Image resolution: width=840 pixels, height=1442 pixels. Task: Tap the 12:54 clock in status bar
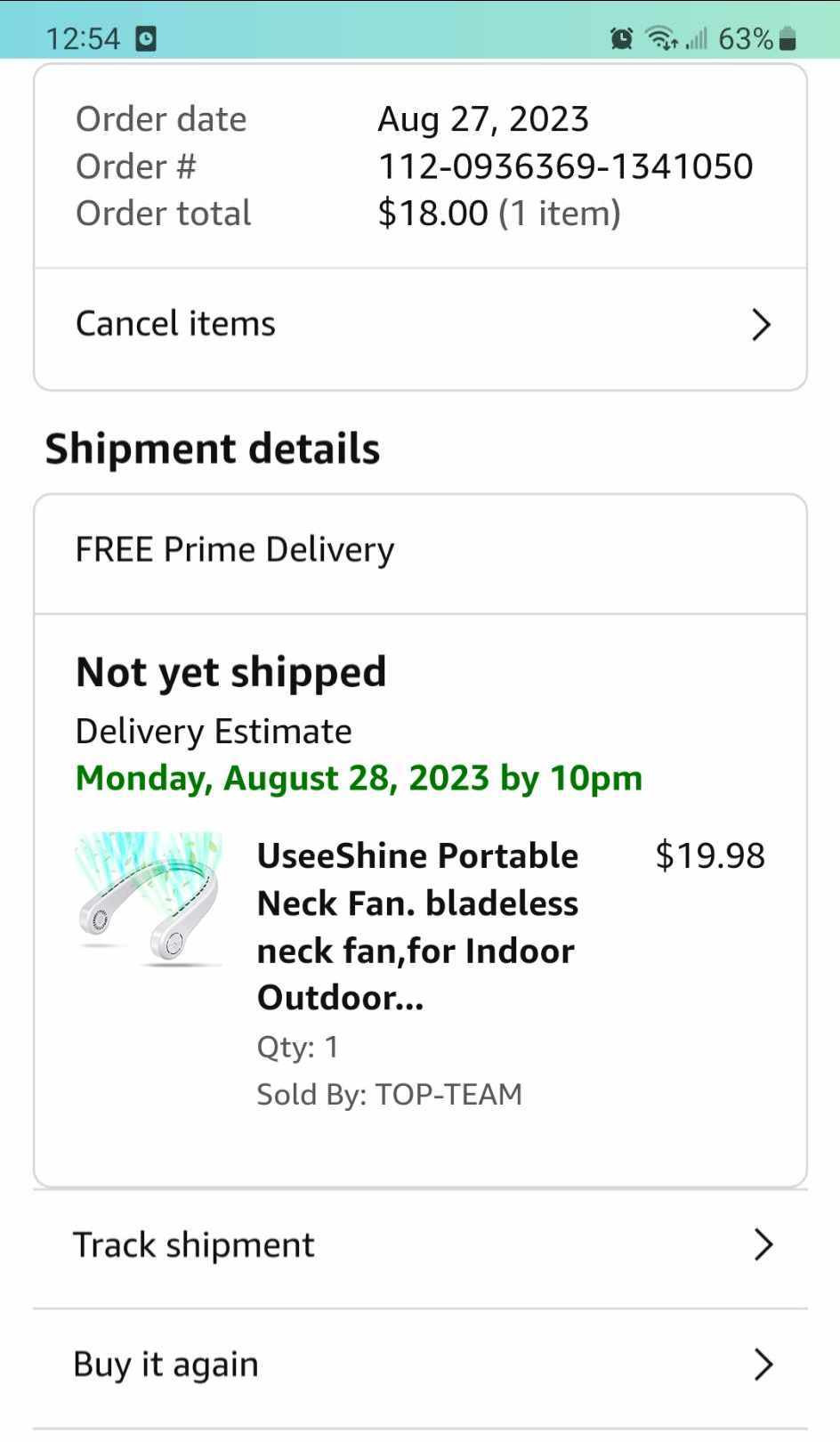[x=82, y=38]
